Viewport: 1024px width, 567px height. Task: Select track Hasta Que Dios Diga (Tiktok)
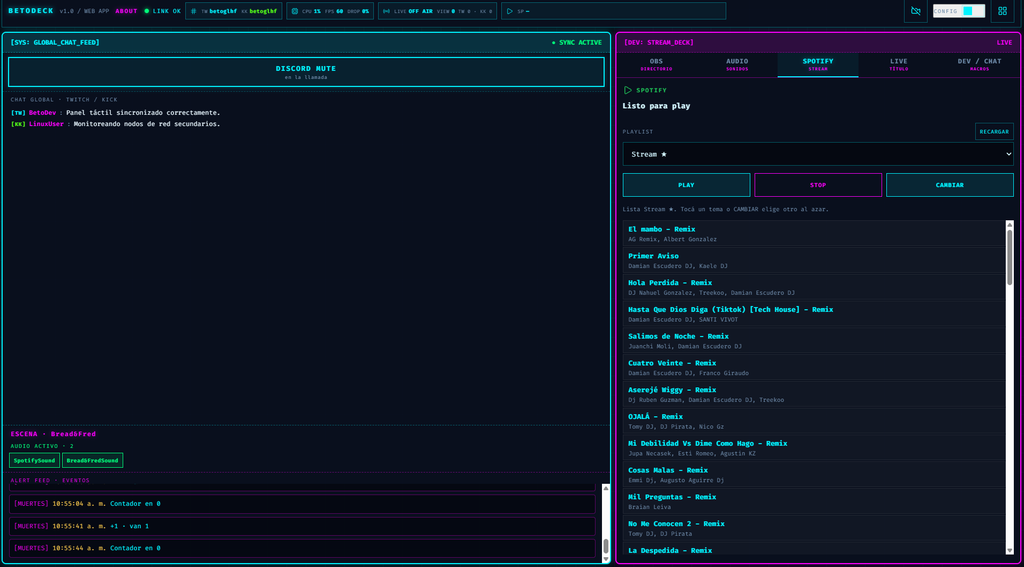pyautogui.click(x=814, y=314)
